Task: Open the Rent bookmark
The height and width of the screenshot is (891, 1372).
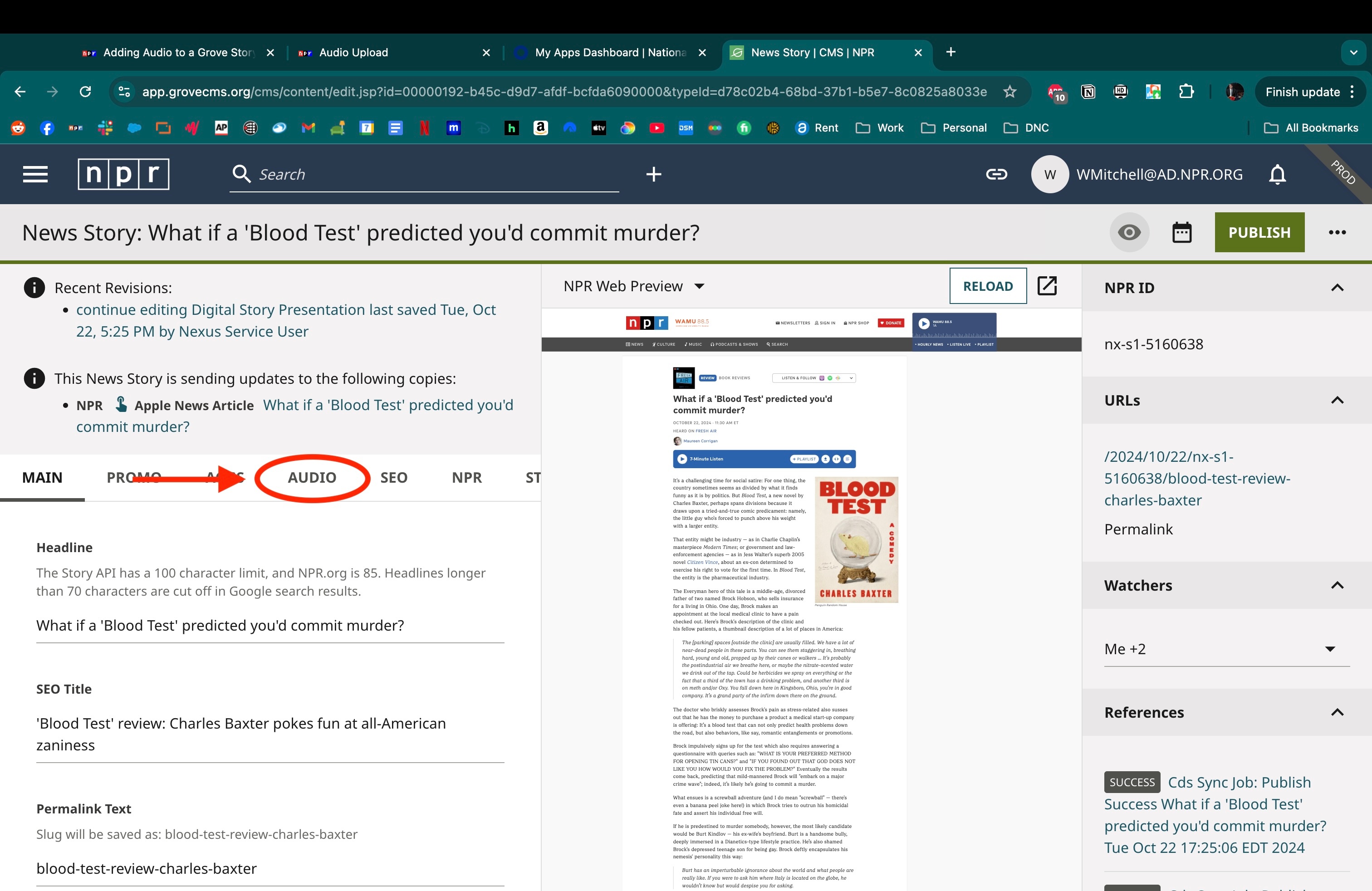Action: [817, 127]
